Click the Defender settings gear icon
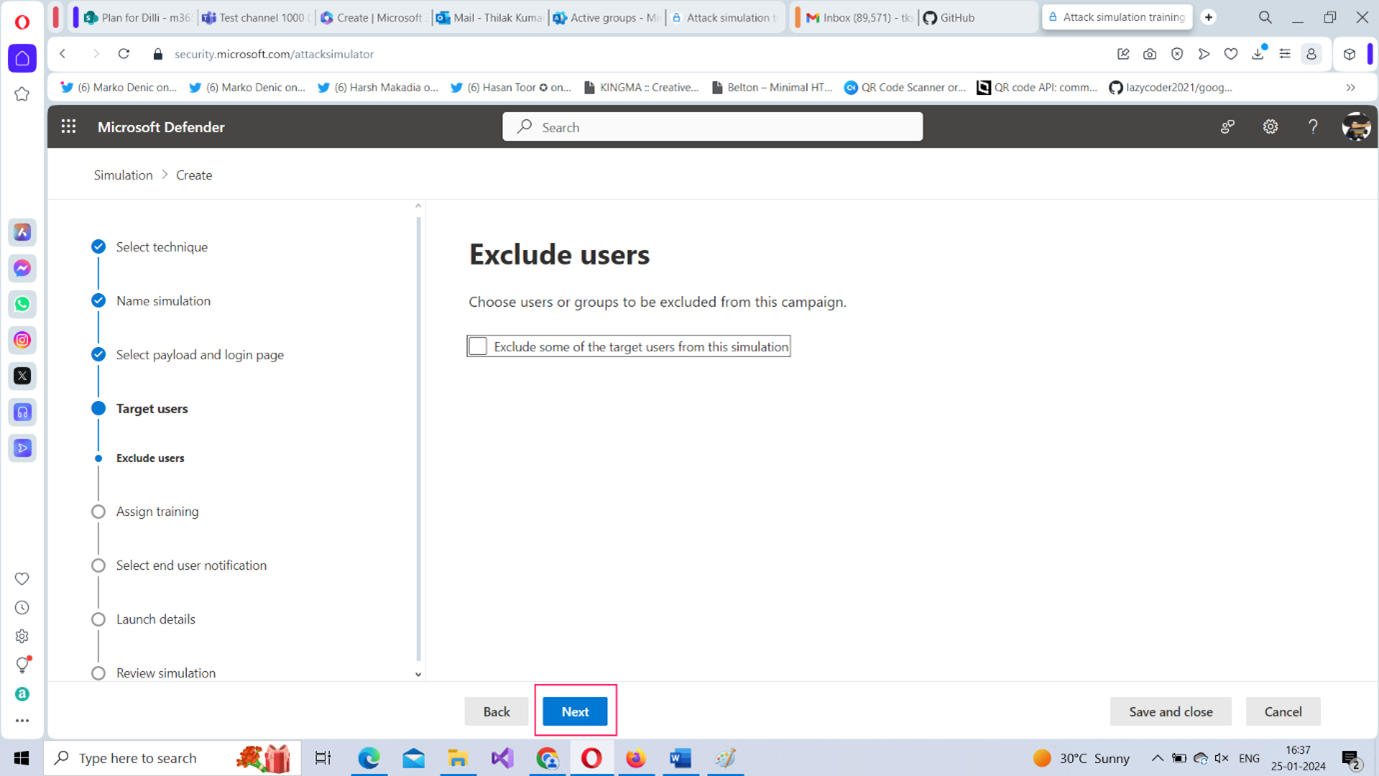The height and width of the screenshot is (776, 1379). pos(1270,127)
